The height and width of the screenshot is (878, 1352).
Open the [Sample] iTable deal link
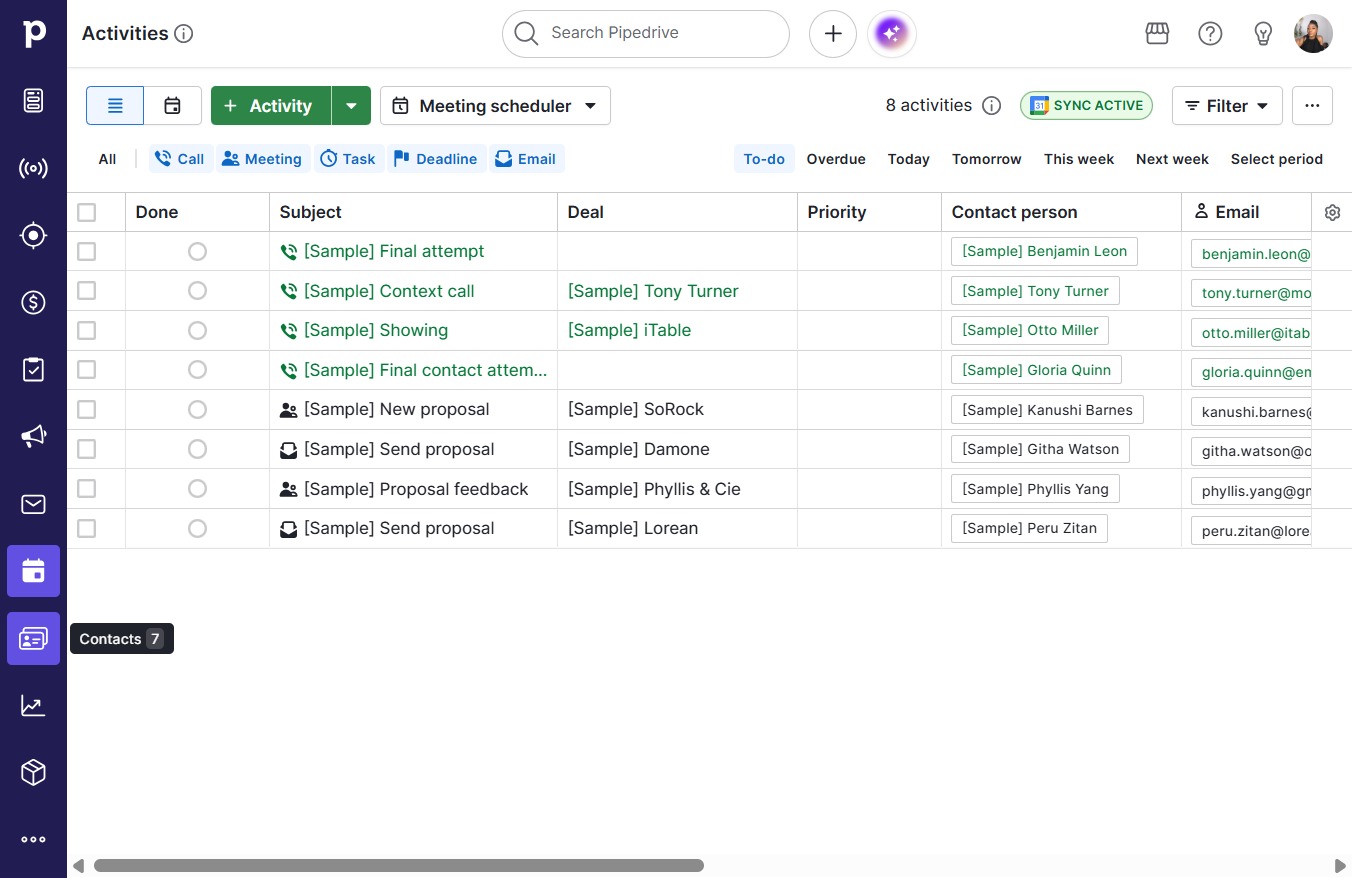coord(629,330)
